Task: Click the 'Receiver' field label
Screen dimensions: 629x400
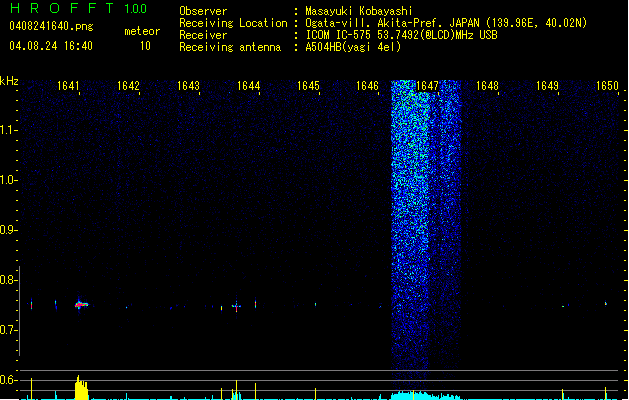Action: point(203,35)
